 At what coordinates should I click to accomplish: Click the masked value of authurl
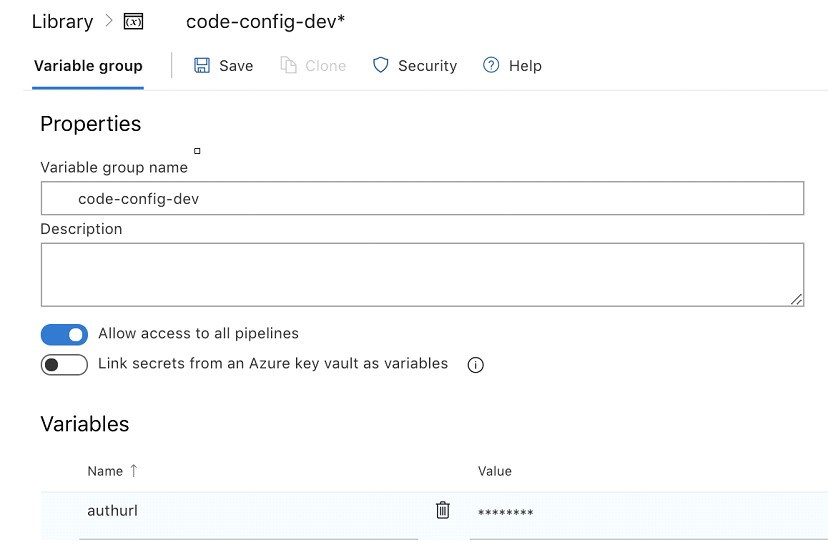tap(505, 513)
